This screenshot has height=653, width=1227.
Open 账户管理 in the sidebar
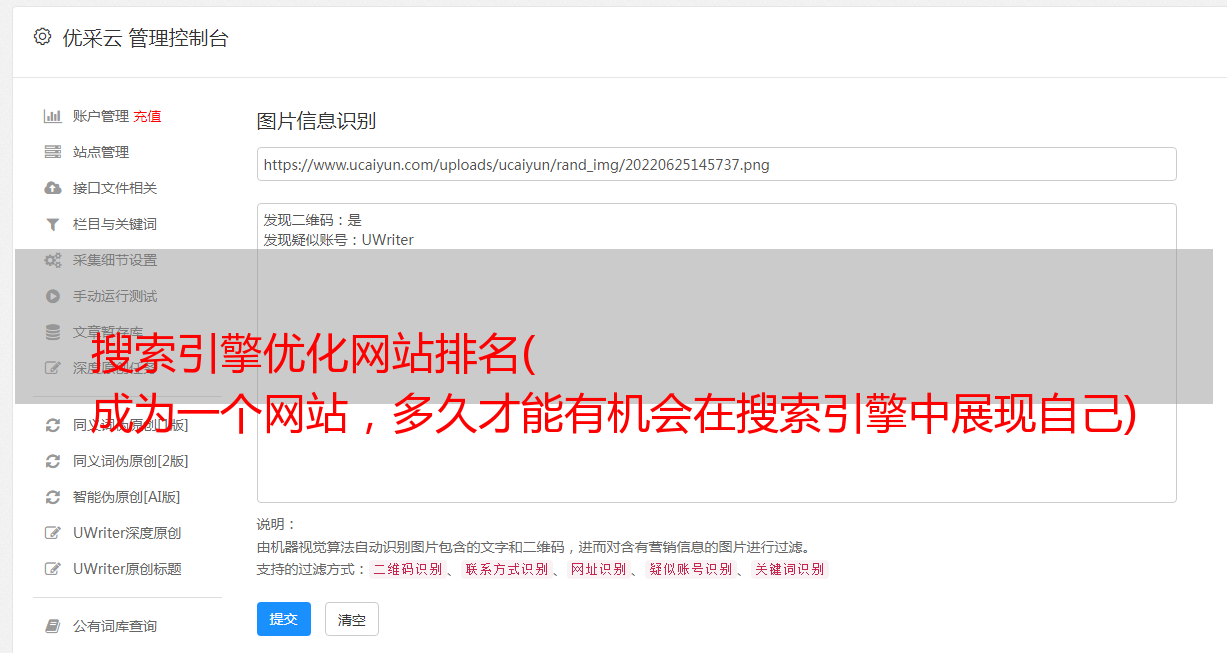pos(101,116)
